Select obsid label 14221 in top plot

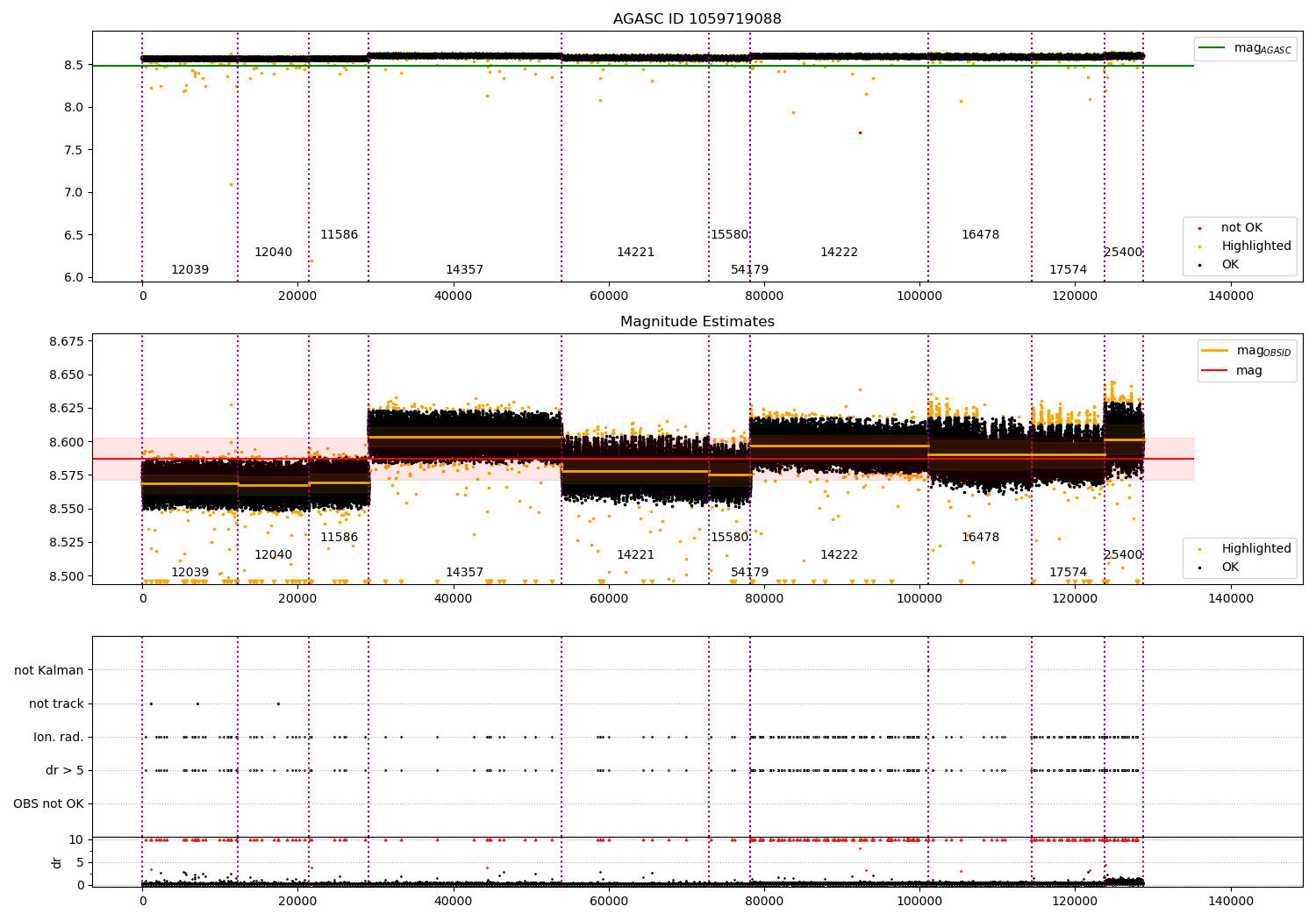click(635, 253)
